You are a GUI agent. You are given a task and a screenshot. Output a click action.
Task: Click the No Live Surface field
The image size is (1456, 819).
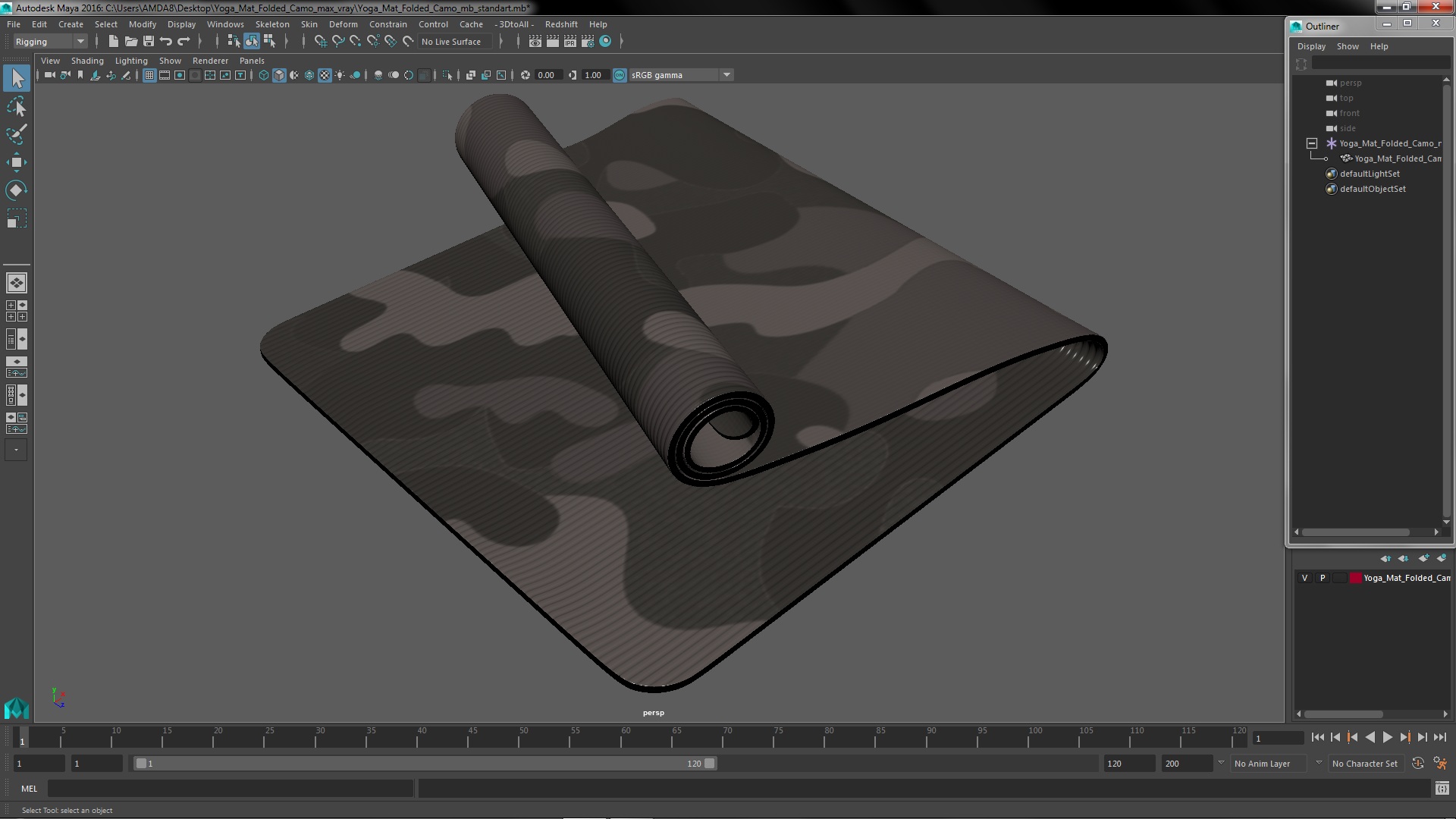pyautogui.click(x=455, y=42)
